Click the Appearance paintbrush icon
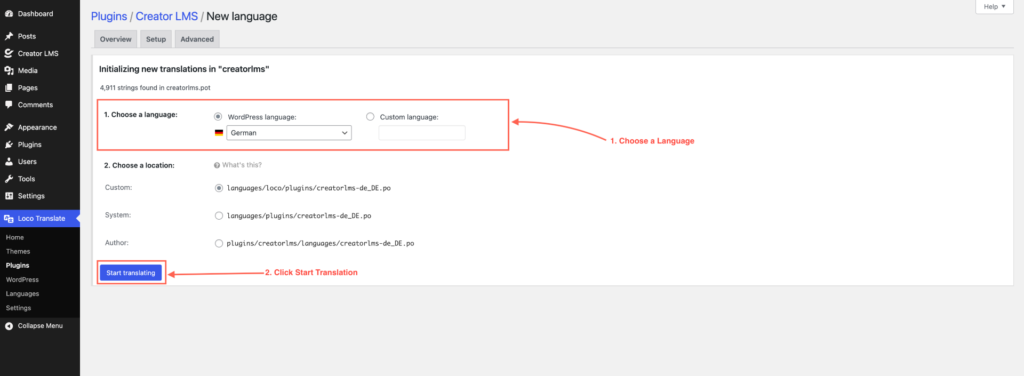Image resolution: width=1024 pixels, height=376 pixels. coord(9,127)
